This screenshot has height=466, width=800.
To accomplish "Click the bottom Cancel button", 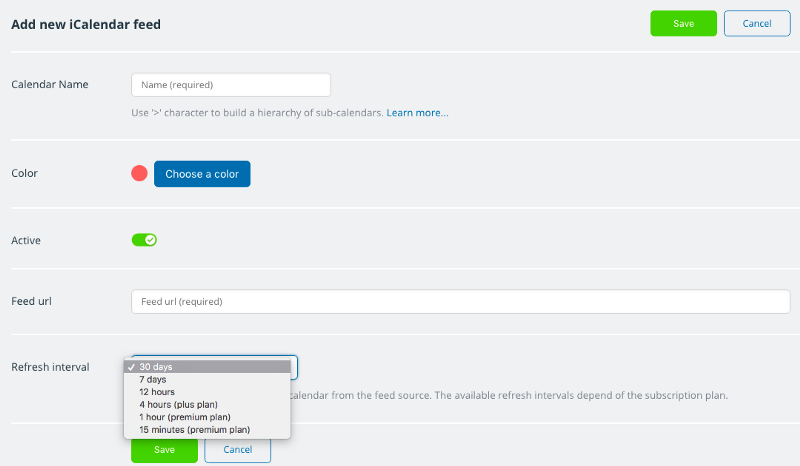I will click(238, 450).
